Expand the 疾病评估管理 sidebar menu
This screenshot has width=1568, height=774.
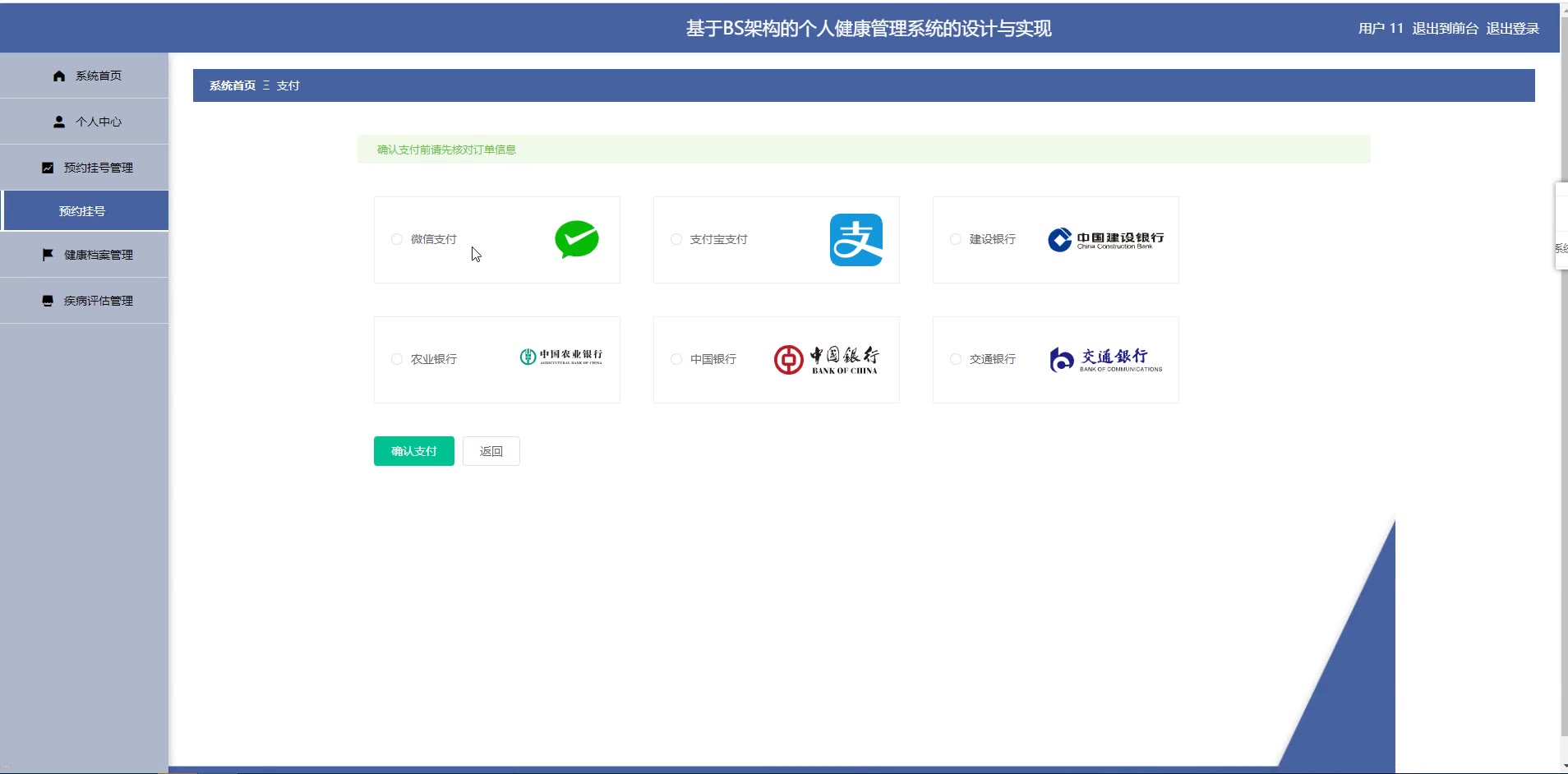[x=84, y=301]
